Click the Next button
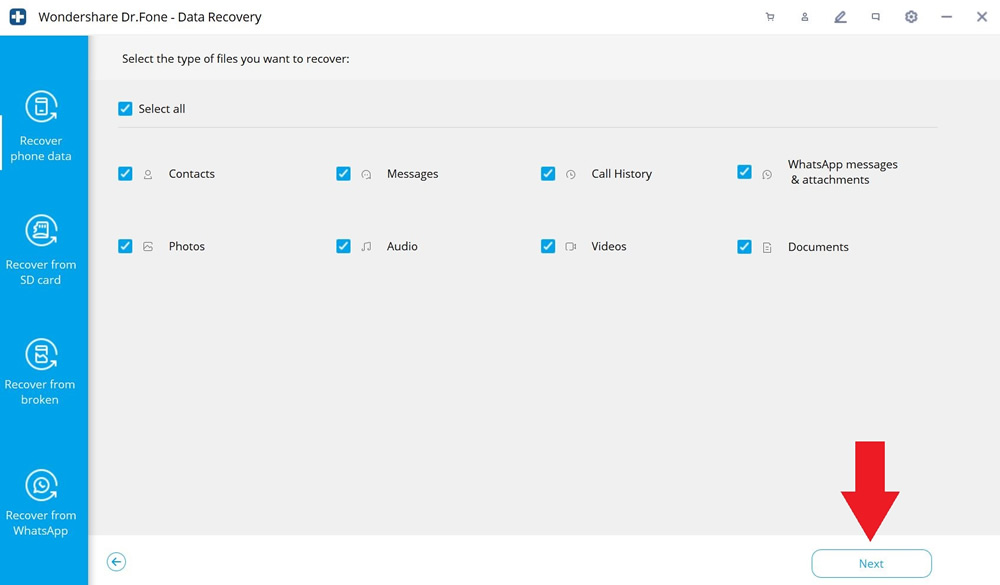The height and width of the screenshot is (585, 1000). 871,563
